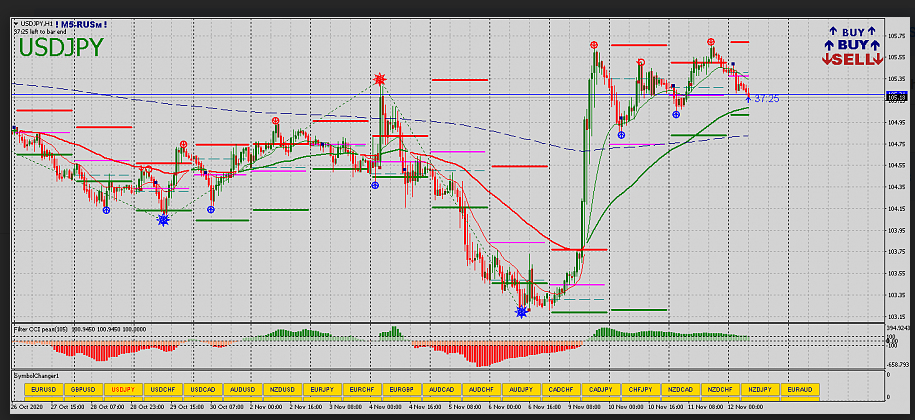This screenshot has height=420, width=915.
Task: Select the highlighted USDJPY symbol button
Action: point(123,389)
